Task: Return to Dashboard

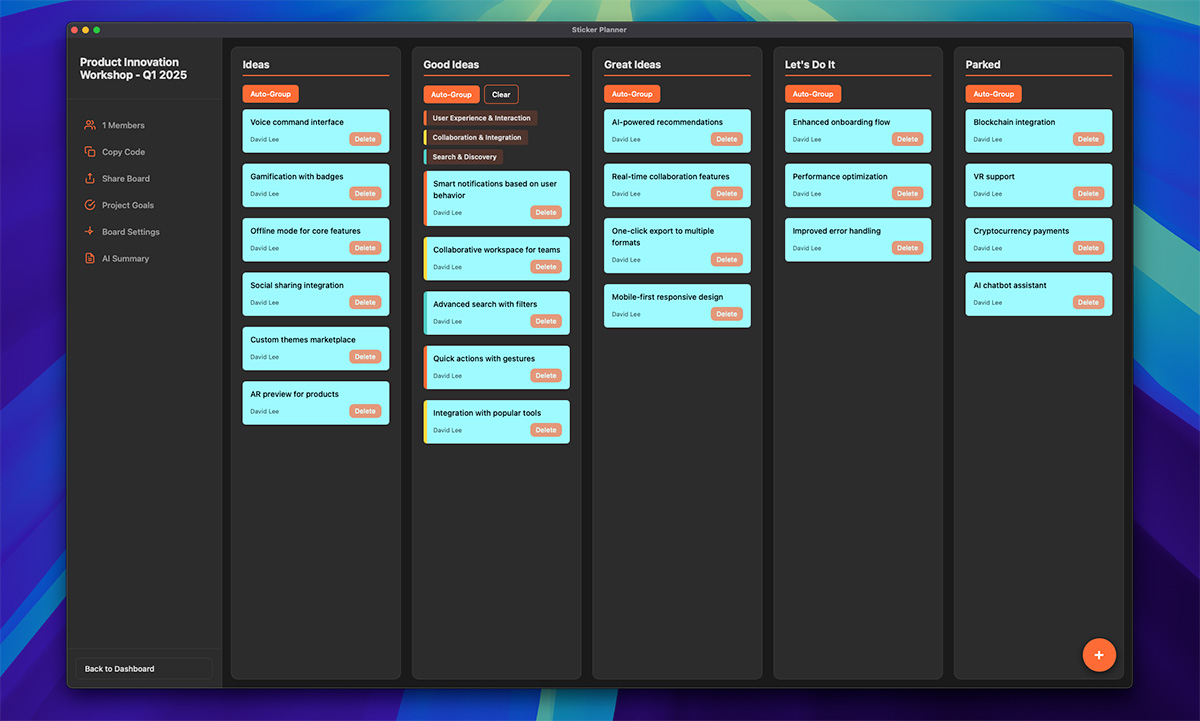Action: tap(142, 668)
